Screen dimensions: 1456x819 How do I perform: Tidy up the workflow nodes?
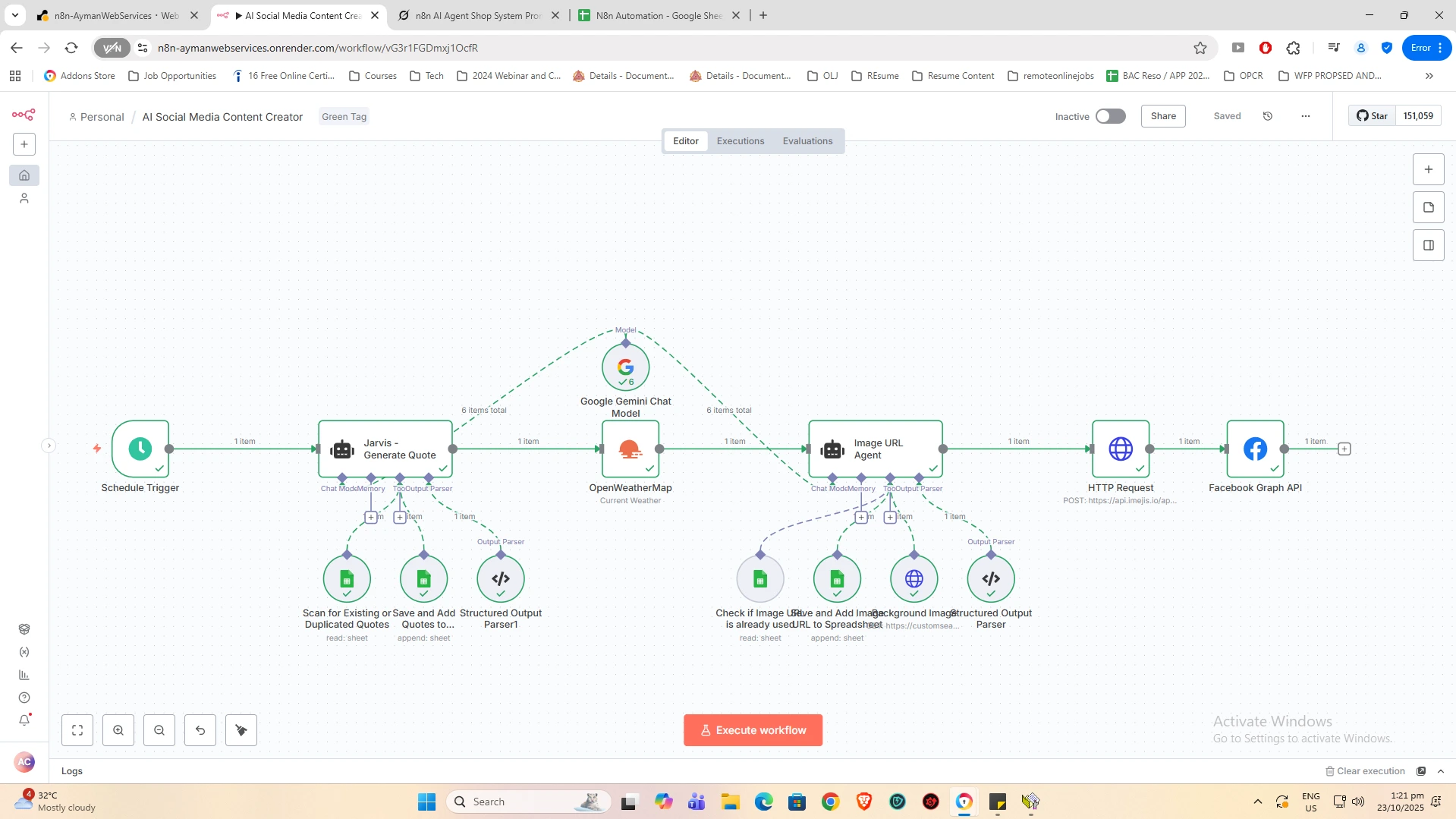(x=241, y=730)
